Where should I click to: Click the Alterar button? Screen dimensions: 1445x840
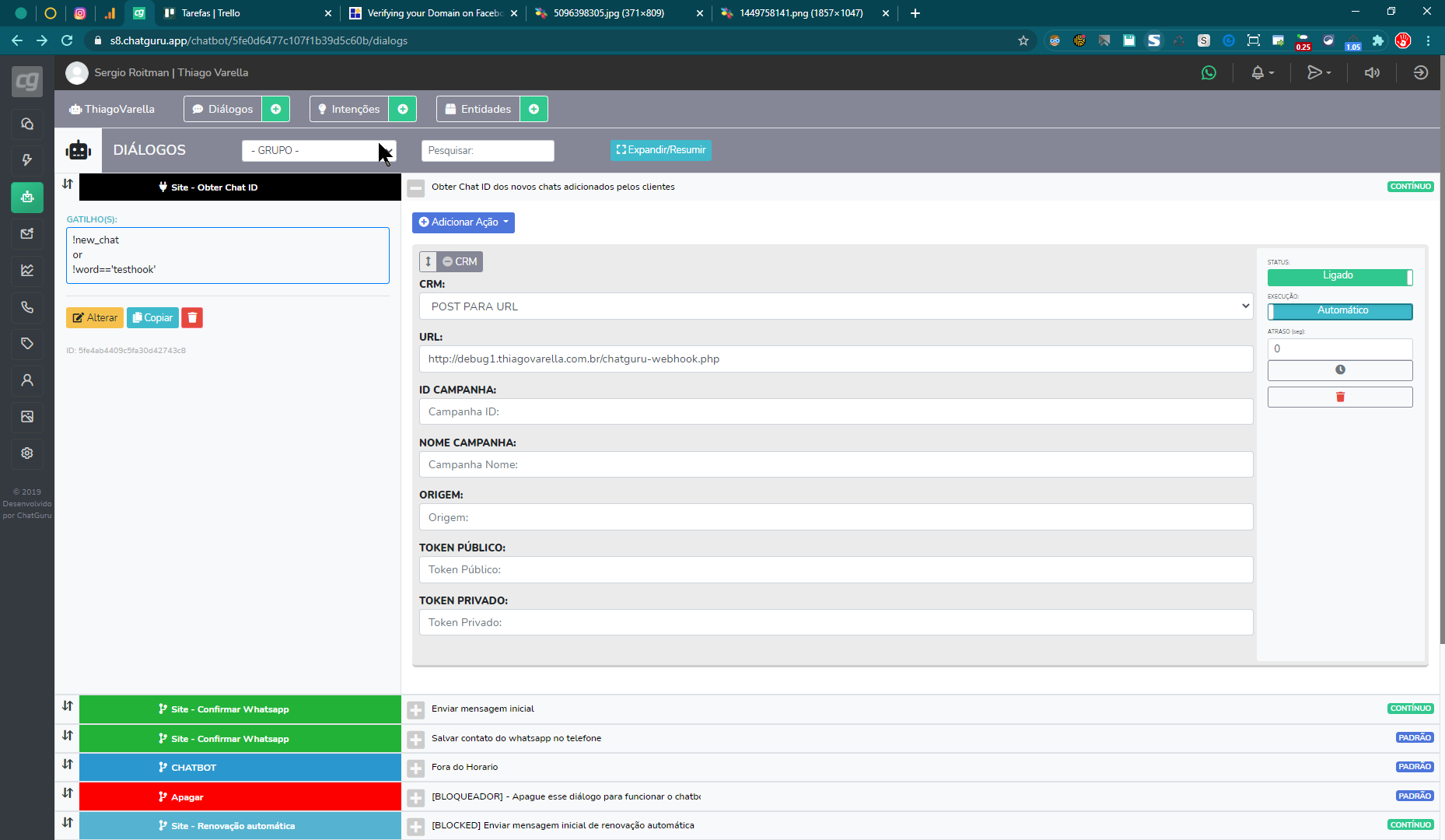(95, 317)
